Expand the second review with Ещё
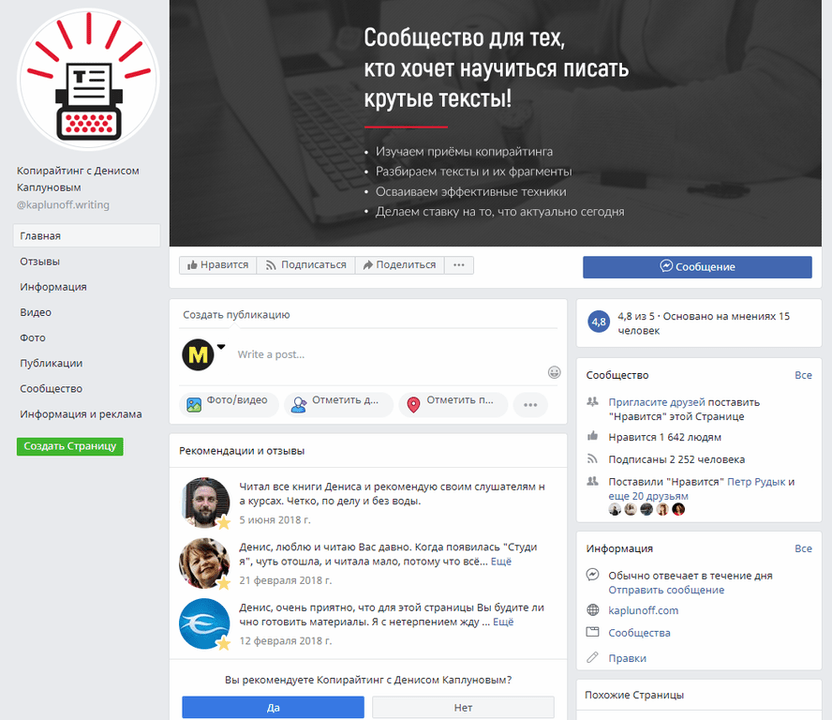832x720 pixels. point(500,562)
